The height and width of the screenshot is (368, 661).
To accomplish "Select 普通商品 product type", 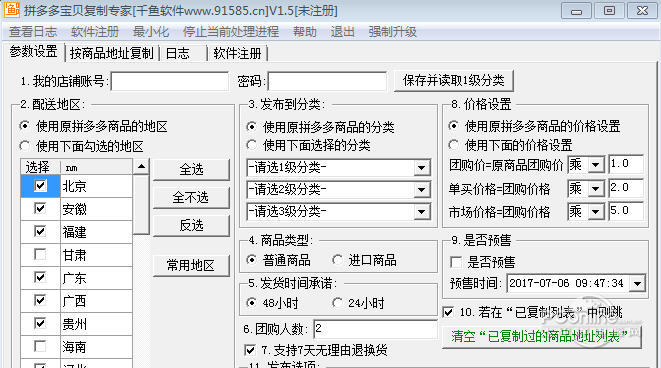I will pos(251,260).
